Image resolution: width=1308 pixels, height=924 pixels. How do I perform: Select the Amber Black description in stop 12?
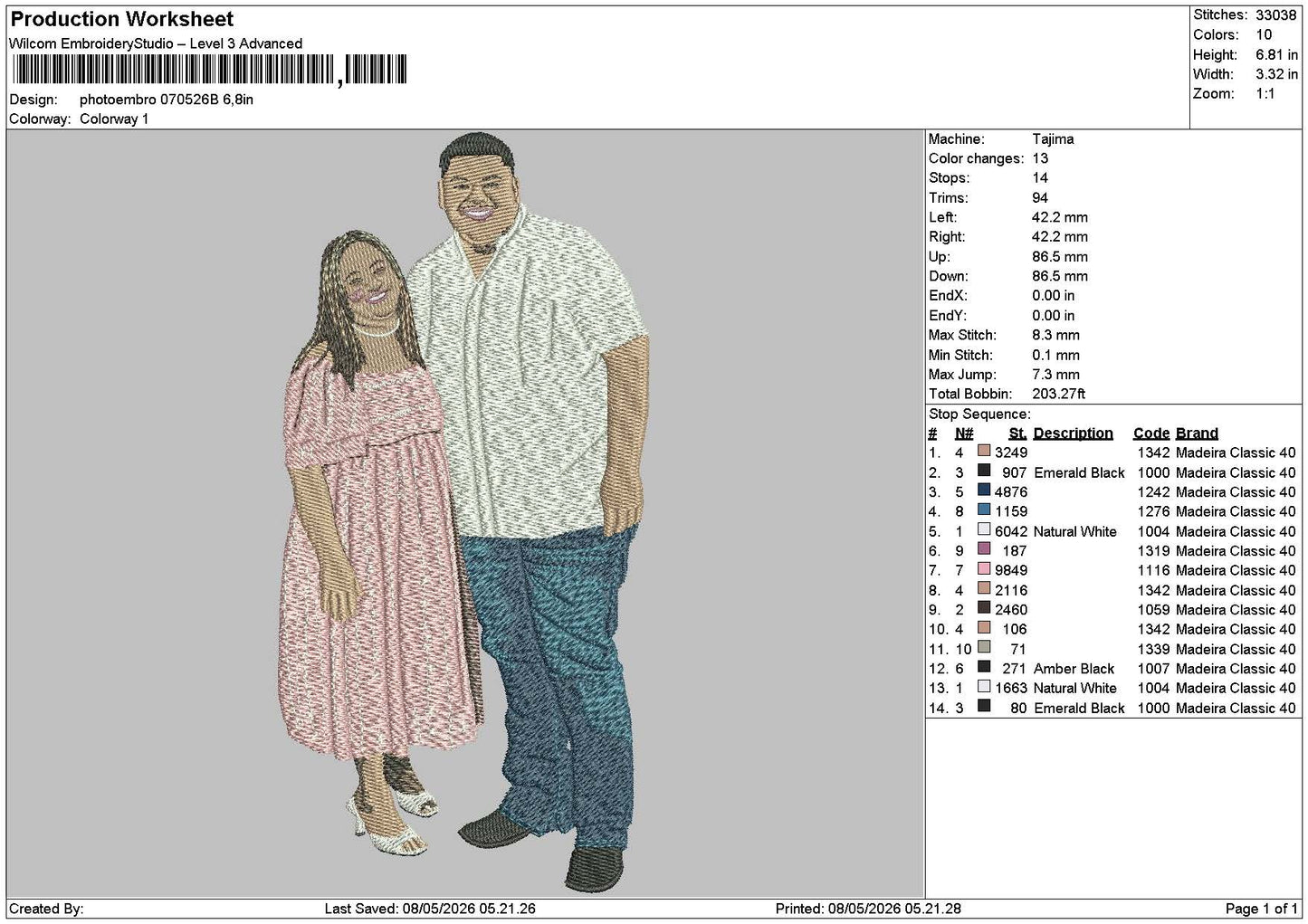tap(1074, 669)
